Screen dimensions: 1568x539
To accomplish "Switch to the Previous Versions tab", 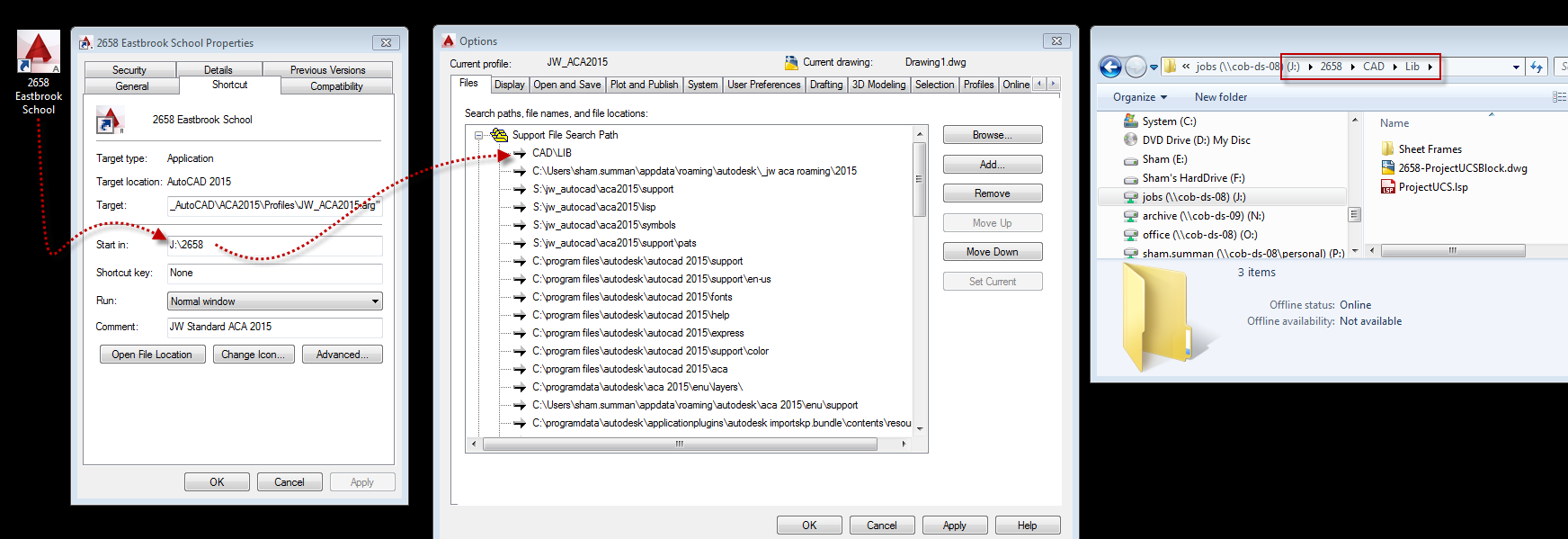I will pos(327,70).
